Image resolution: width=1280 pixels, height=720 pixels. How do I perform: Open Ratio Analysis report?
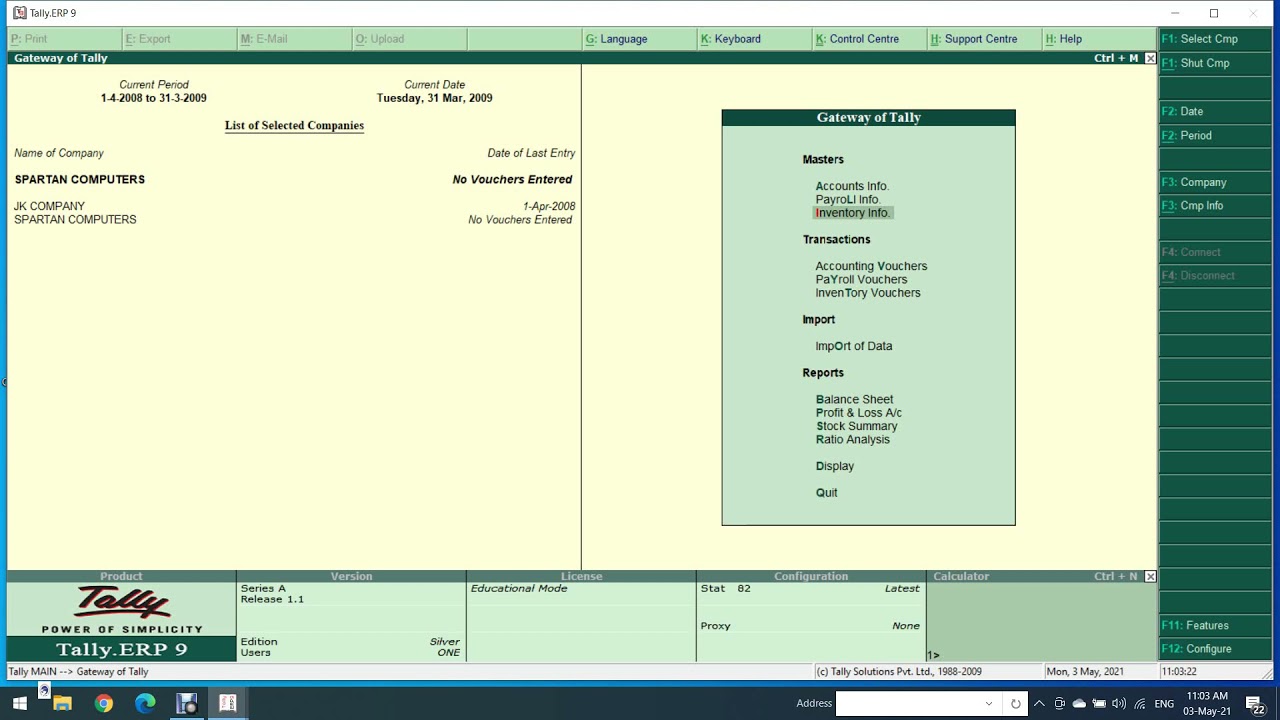pyautogui.click(x=853, y=439)
